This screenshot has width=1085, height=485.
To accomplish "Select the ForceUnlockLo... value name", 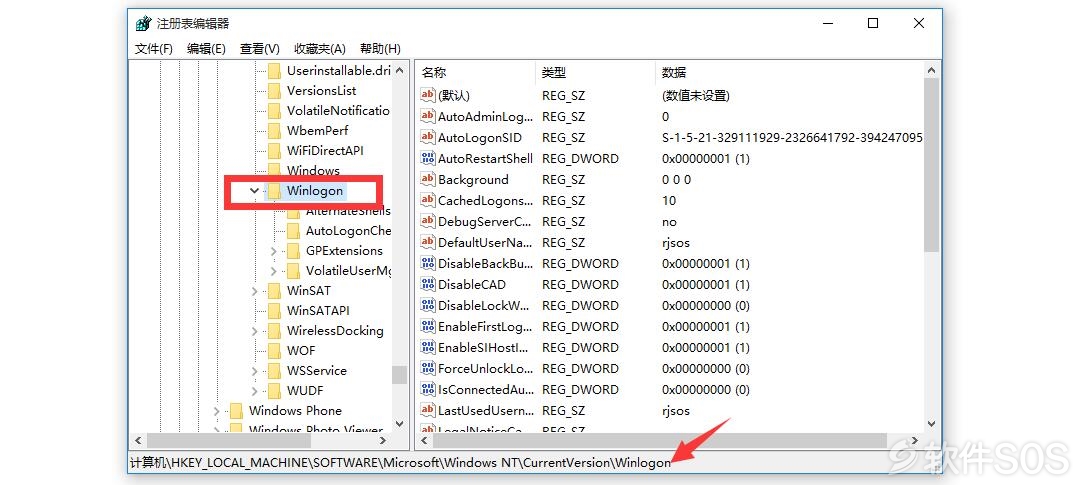I will coord(484,368).
